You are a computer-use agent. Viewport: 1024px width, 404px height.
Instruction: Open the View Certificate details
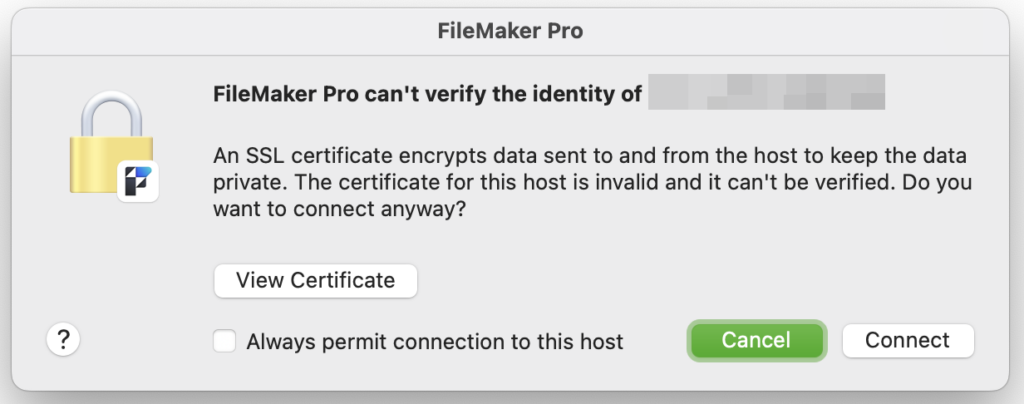(315, 281)
